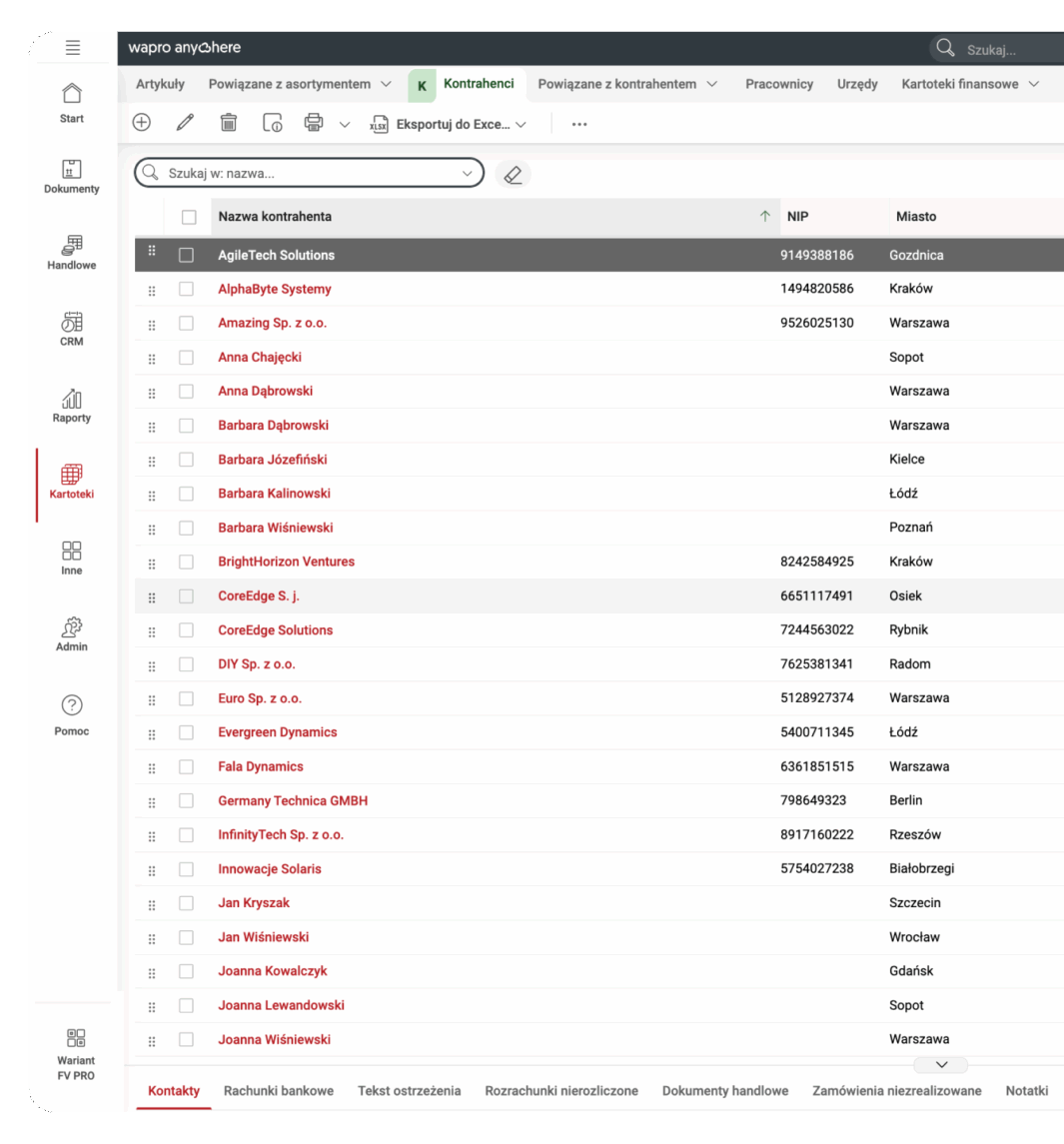Tick the checkbox for Barbara Kalinowski
This screenshot has height=1144, width=1064.
coord(186,494)
